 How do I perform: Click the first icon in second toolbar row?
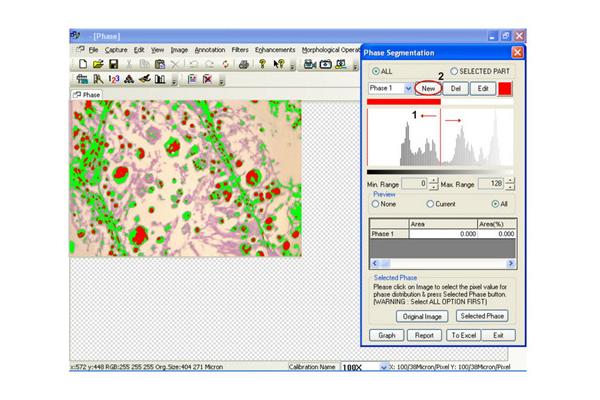pyautogui.click(x=82, y=79)
